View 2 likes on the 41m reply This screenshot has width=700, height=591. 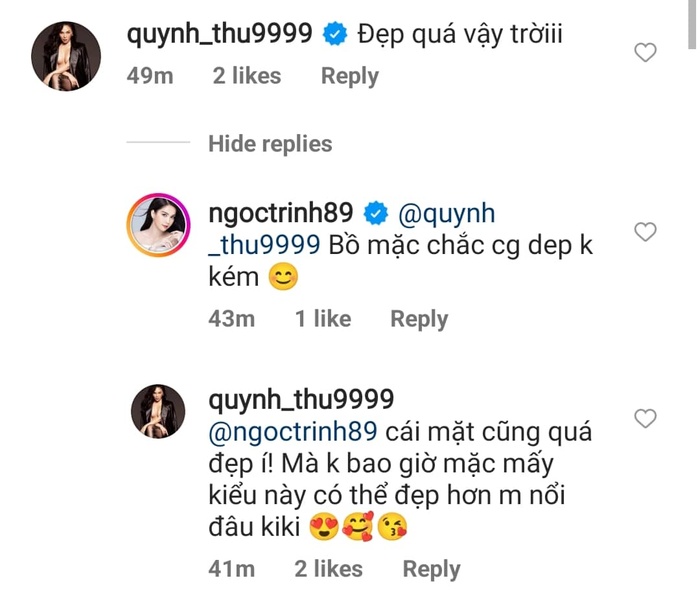coord(328,569)
